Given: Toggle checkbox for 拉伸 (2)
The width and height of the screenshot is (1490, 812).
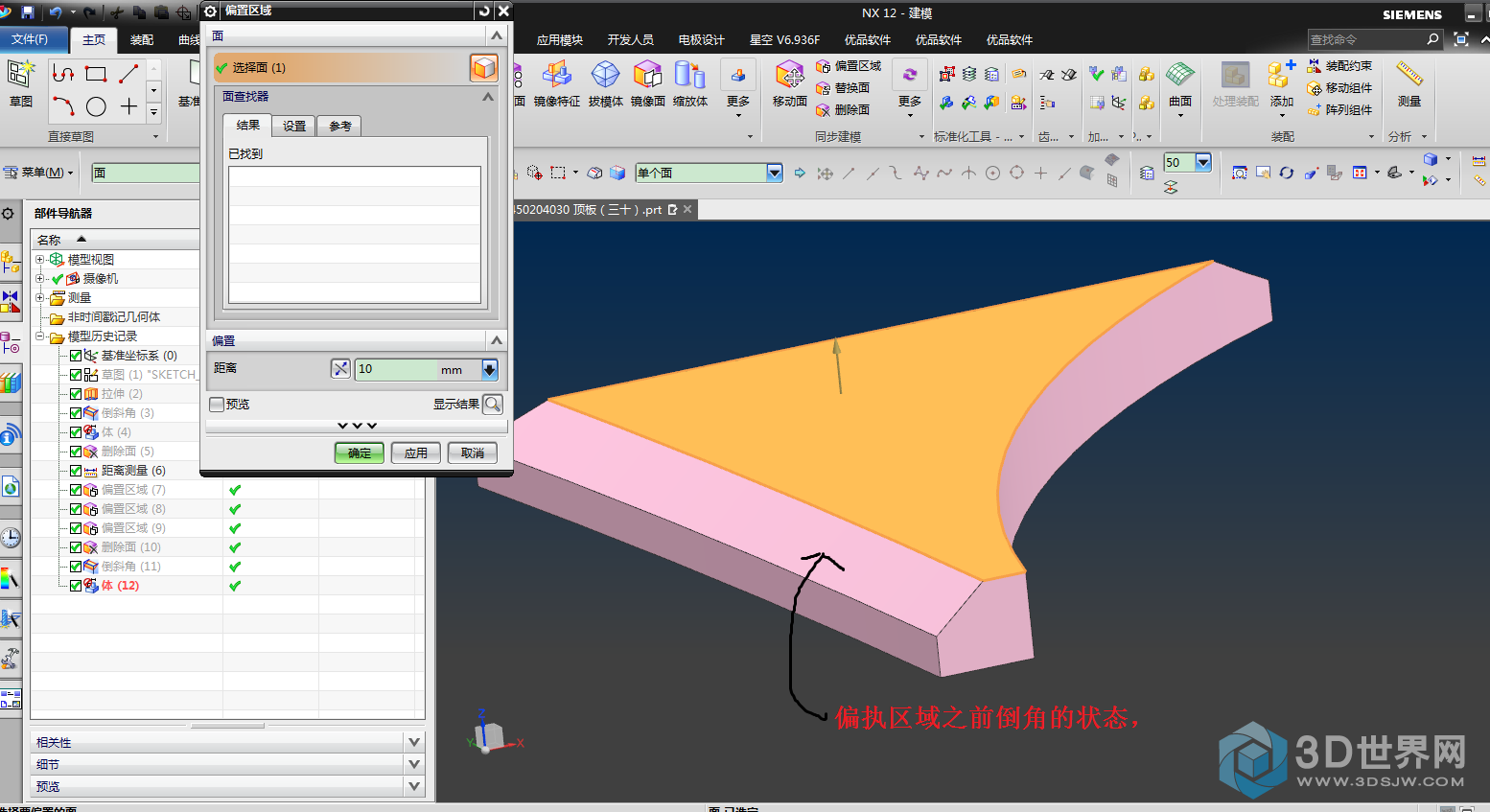Looking at the screenshot, I should [76, 394].
